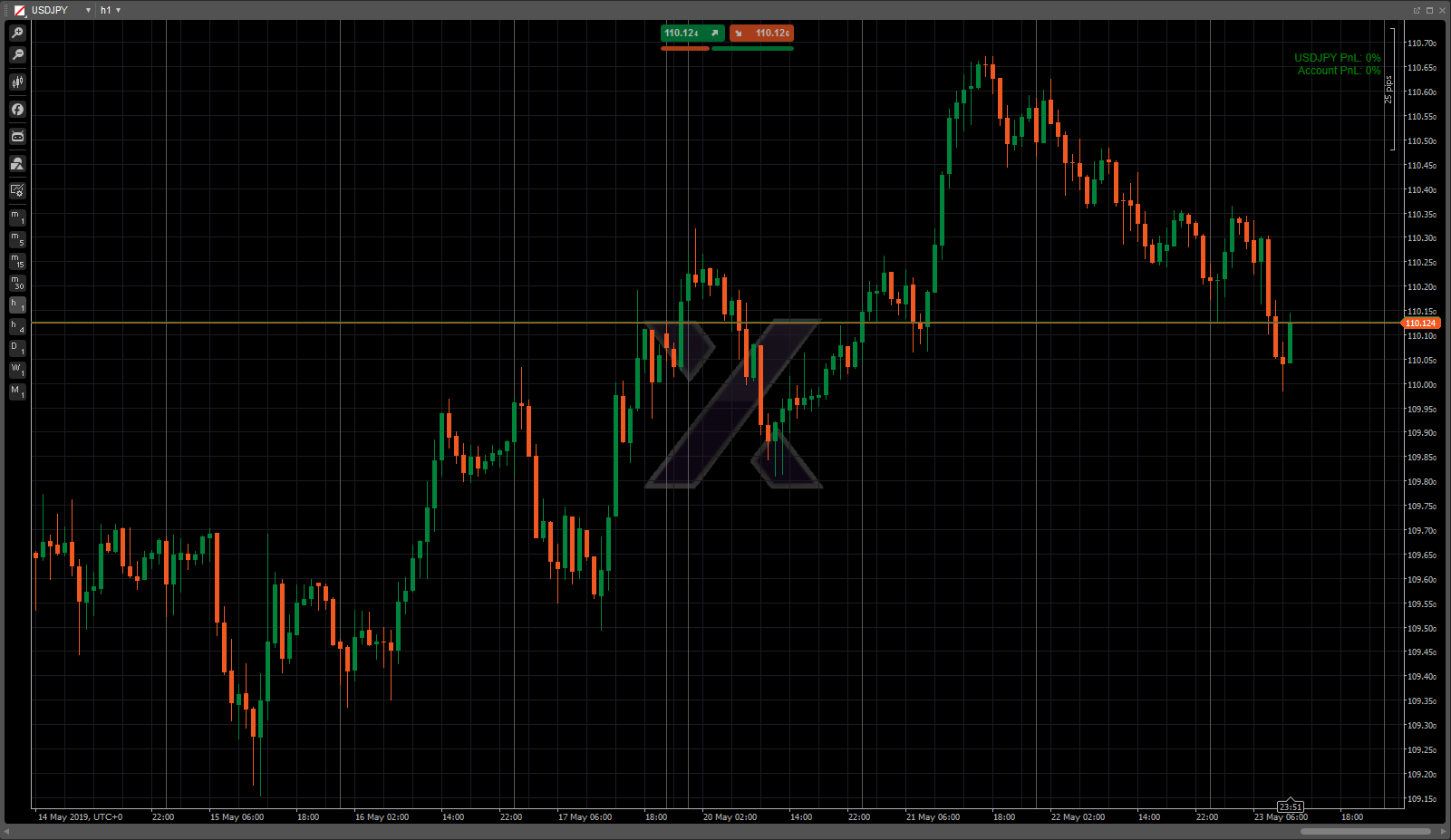The height and width of the screenshot is (840, 1451).
Task: Open the indicators and shapes icon
Action: [x=17, y=164]
